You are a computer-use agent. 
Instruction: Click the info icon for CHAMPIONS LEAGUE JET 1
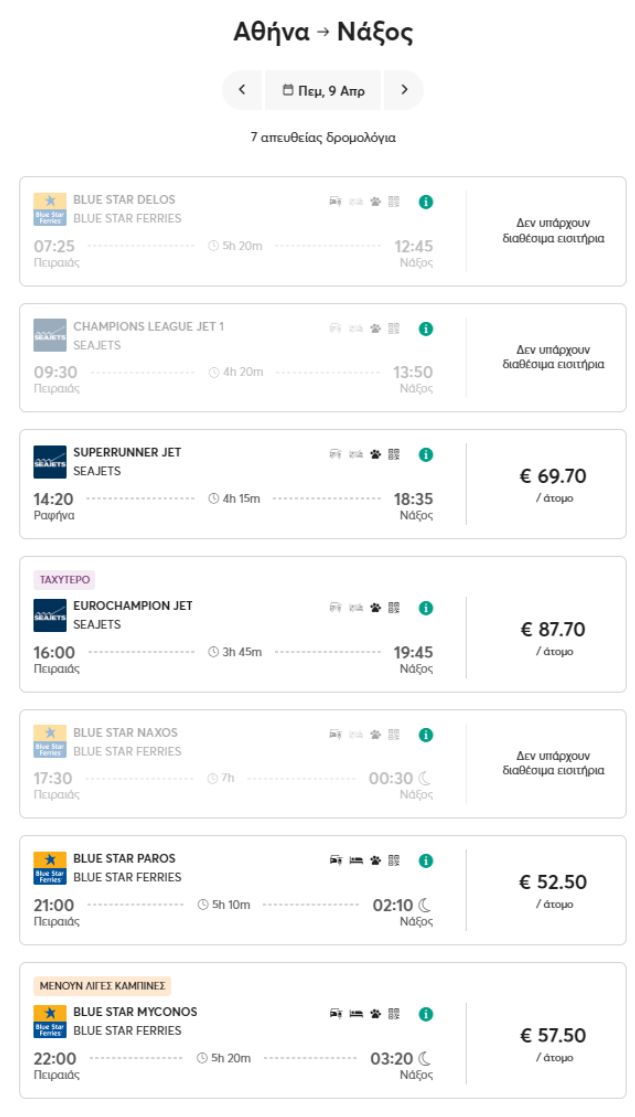pyautogui.click(x=426, y=328)
